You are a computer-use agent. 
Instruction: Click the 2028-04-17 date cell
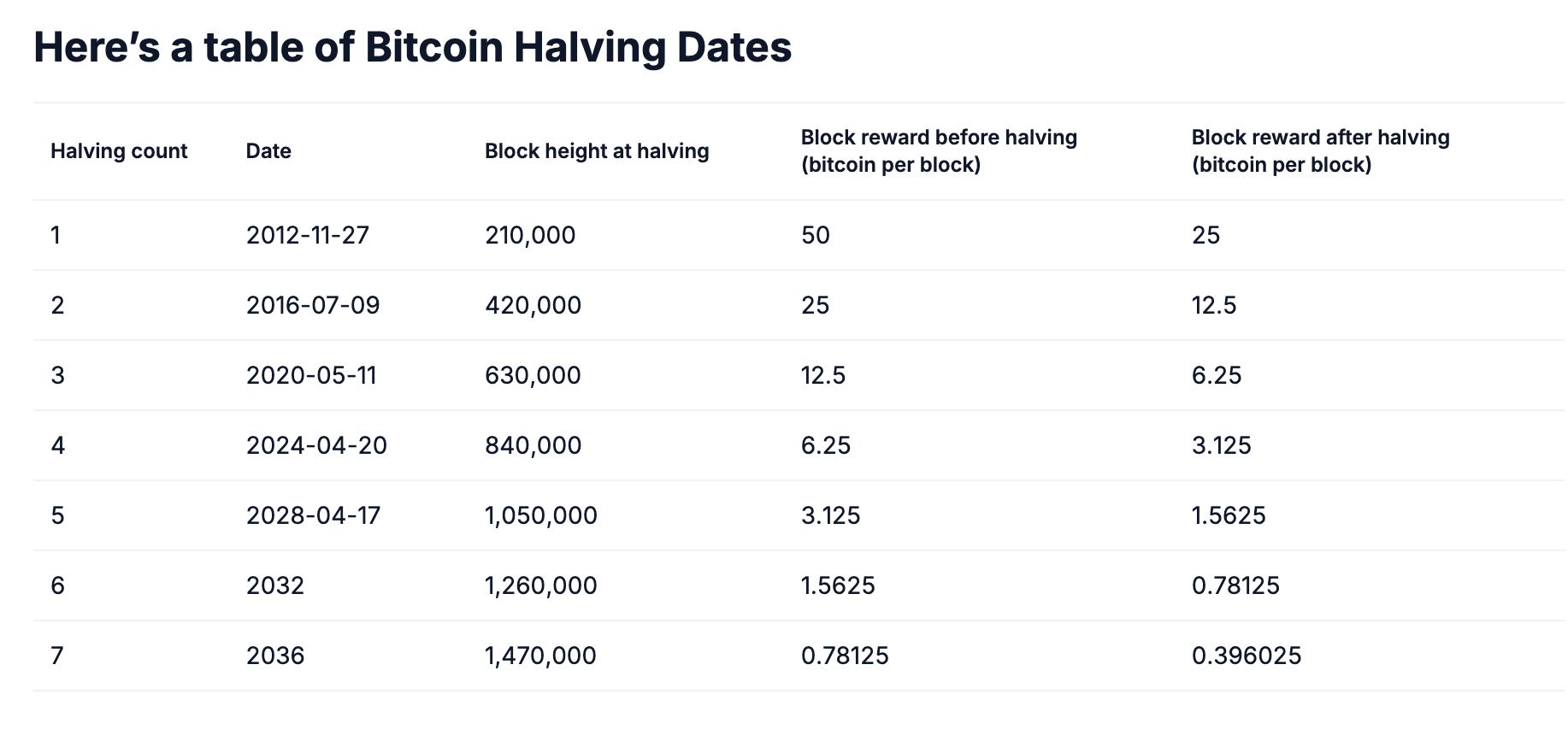pos(313,515)
